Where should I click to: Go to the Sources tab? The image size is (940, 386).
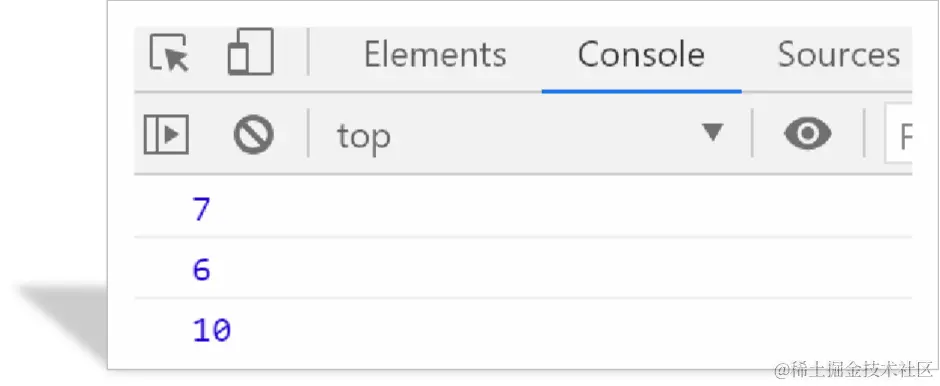(839, 55)
